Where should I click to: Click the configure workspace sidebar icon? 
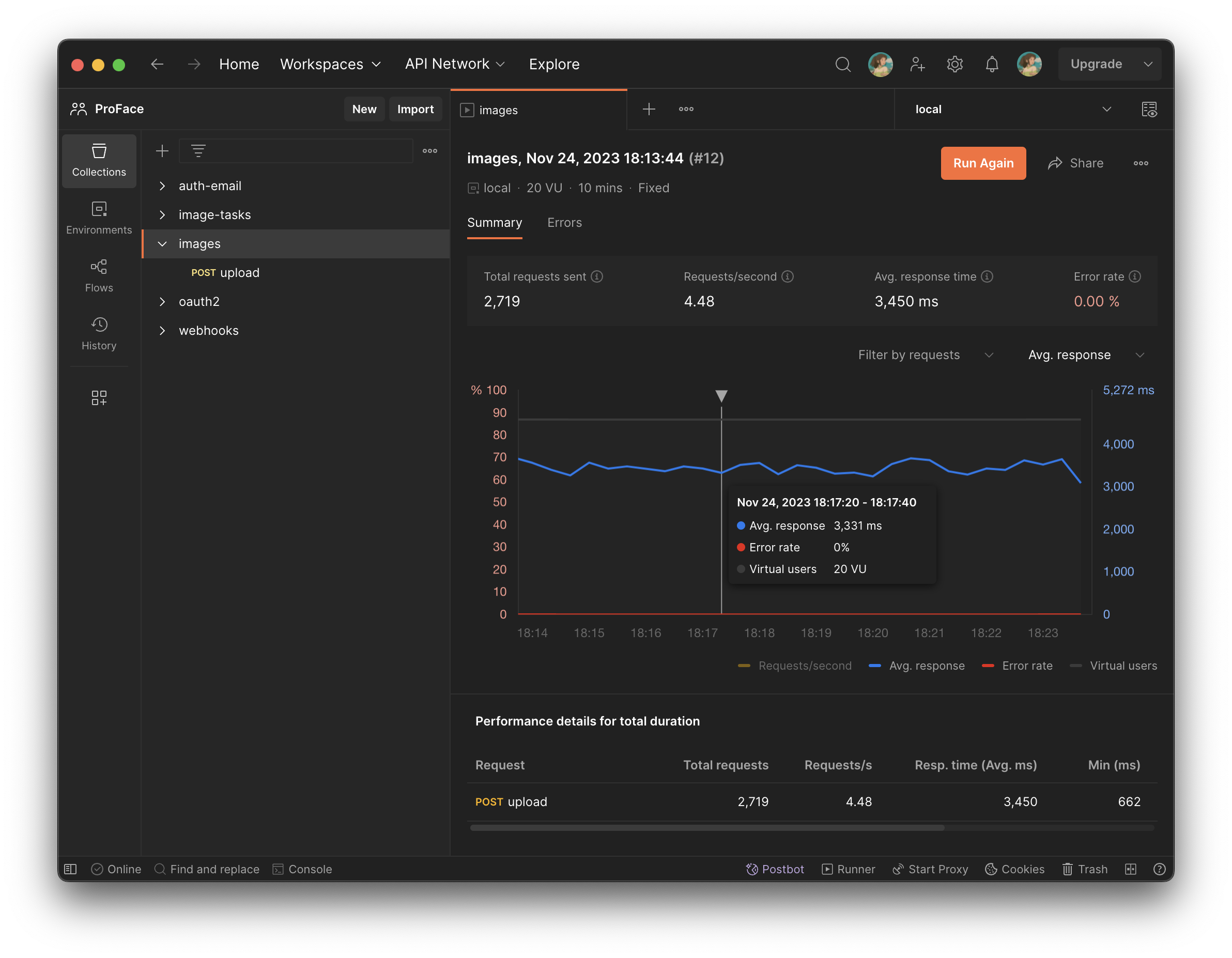pos(99,398)
